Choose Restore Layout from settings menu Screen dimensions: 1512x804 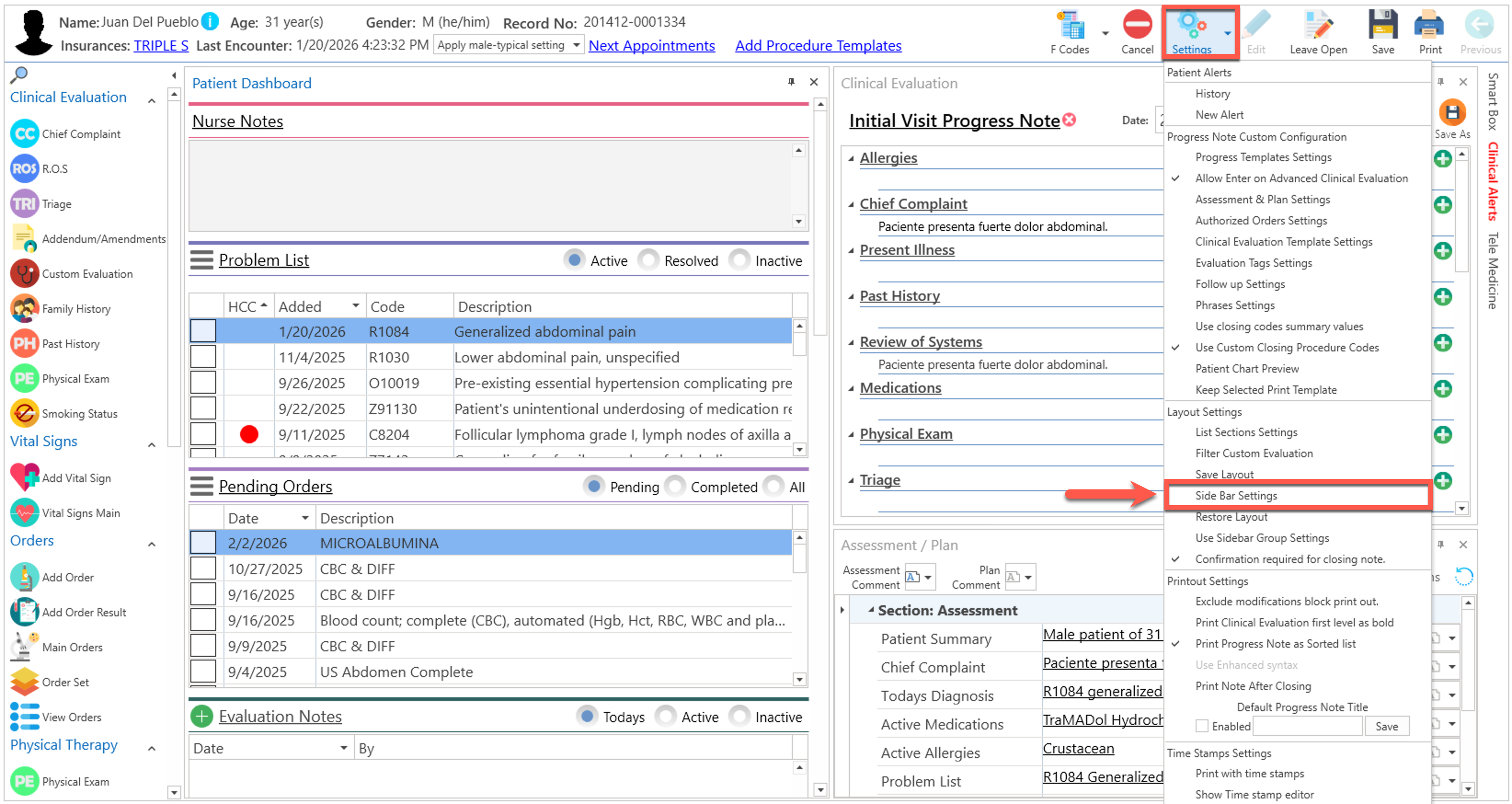pyautogui.click(x=1231, y=517)
